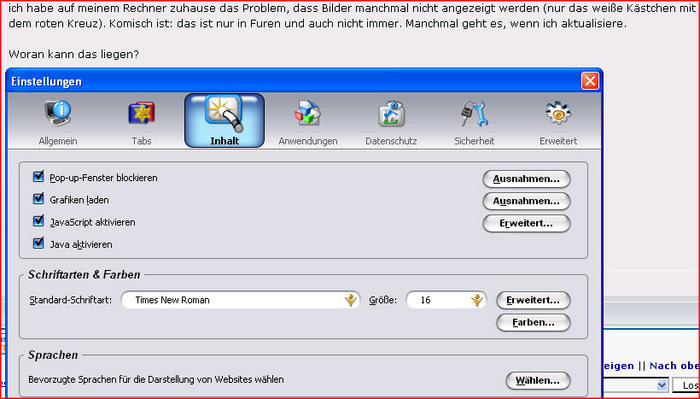Click Los button on forum page

pyautogui.click(x=686, y=385)
